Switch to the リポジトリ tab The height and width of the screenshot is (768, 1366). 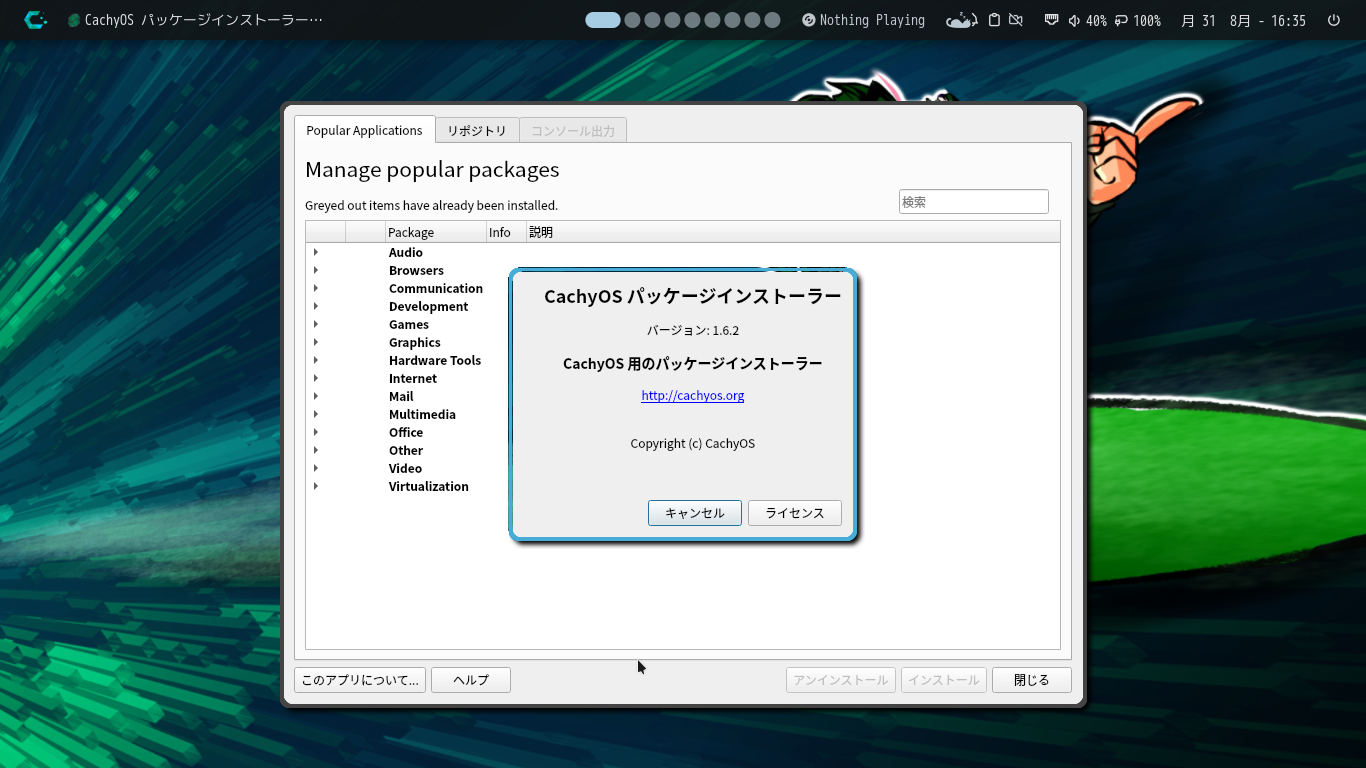(x=477, y=131)
